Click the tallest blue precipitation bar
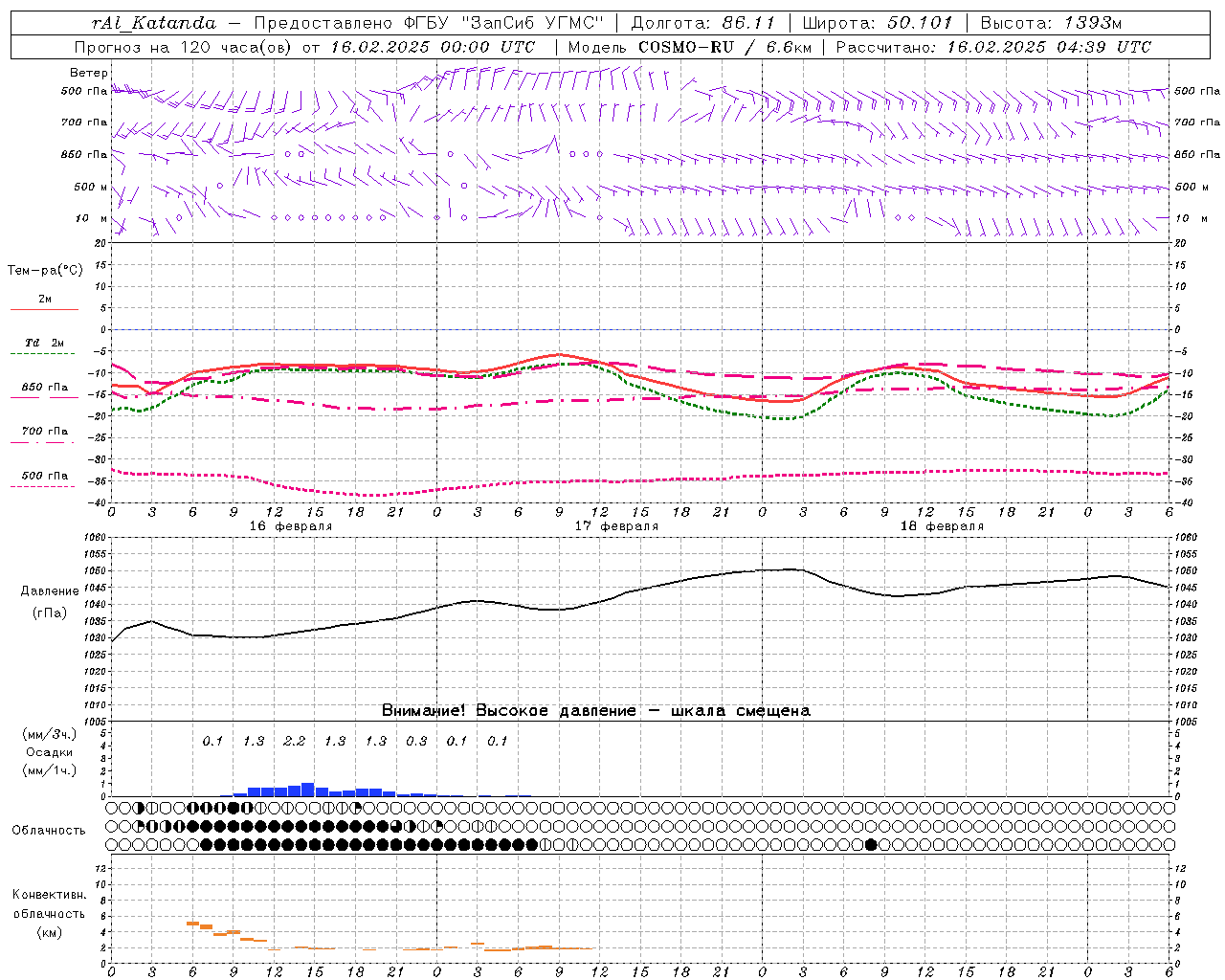 click(308, 790)
